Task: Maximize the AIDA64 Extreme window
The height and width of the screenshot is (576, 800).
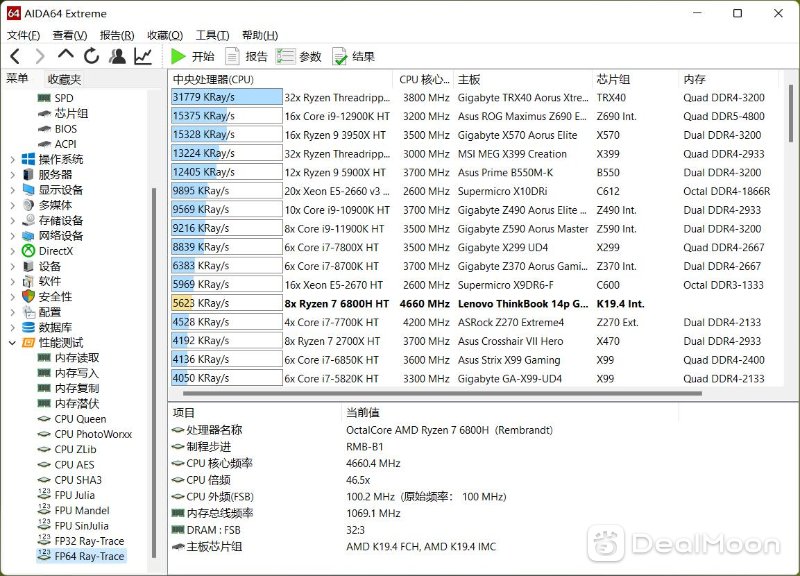Action: (x=737, y=13)
